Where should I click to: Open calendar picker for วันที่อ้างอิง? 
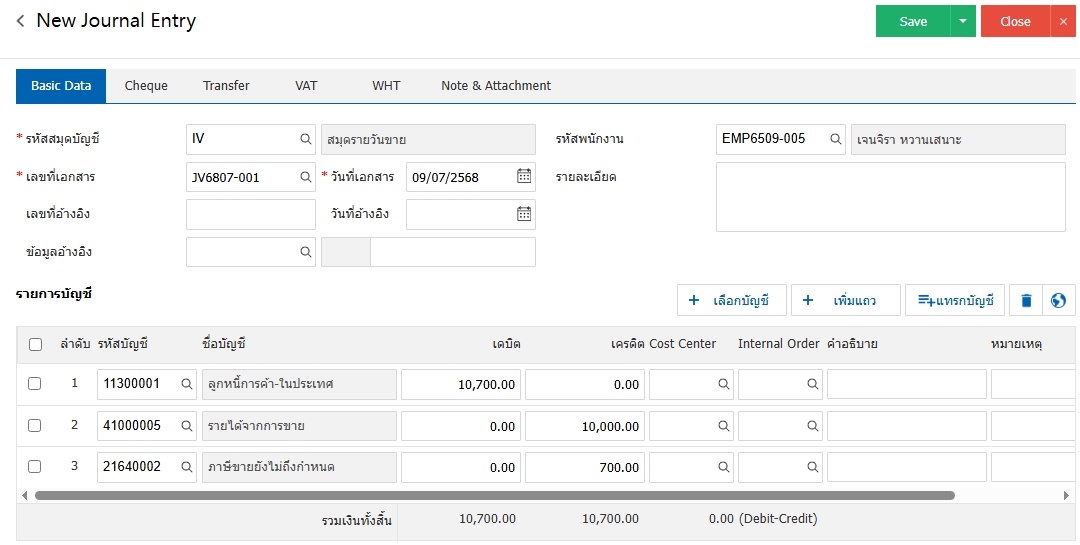click(x=524, y=214)
